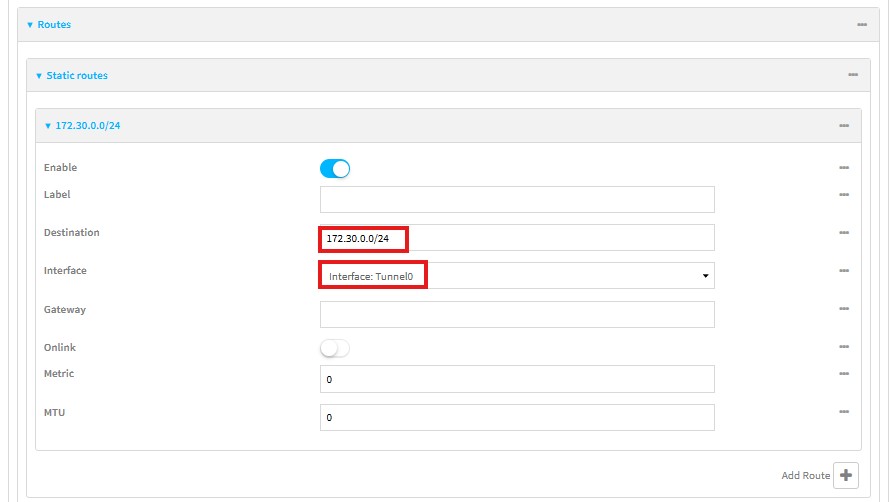Click the minus icon on Static routes header
Image resolution: width=895 pixels, height=502 pixels.
pos(852,75)
